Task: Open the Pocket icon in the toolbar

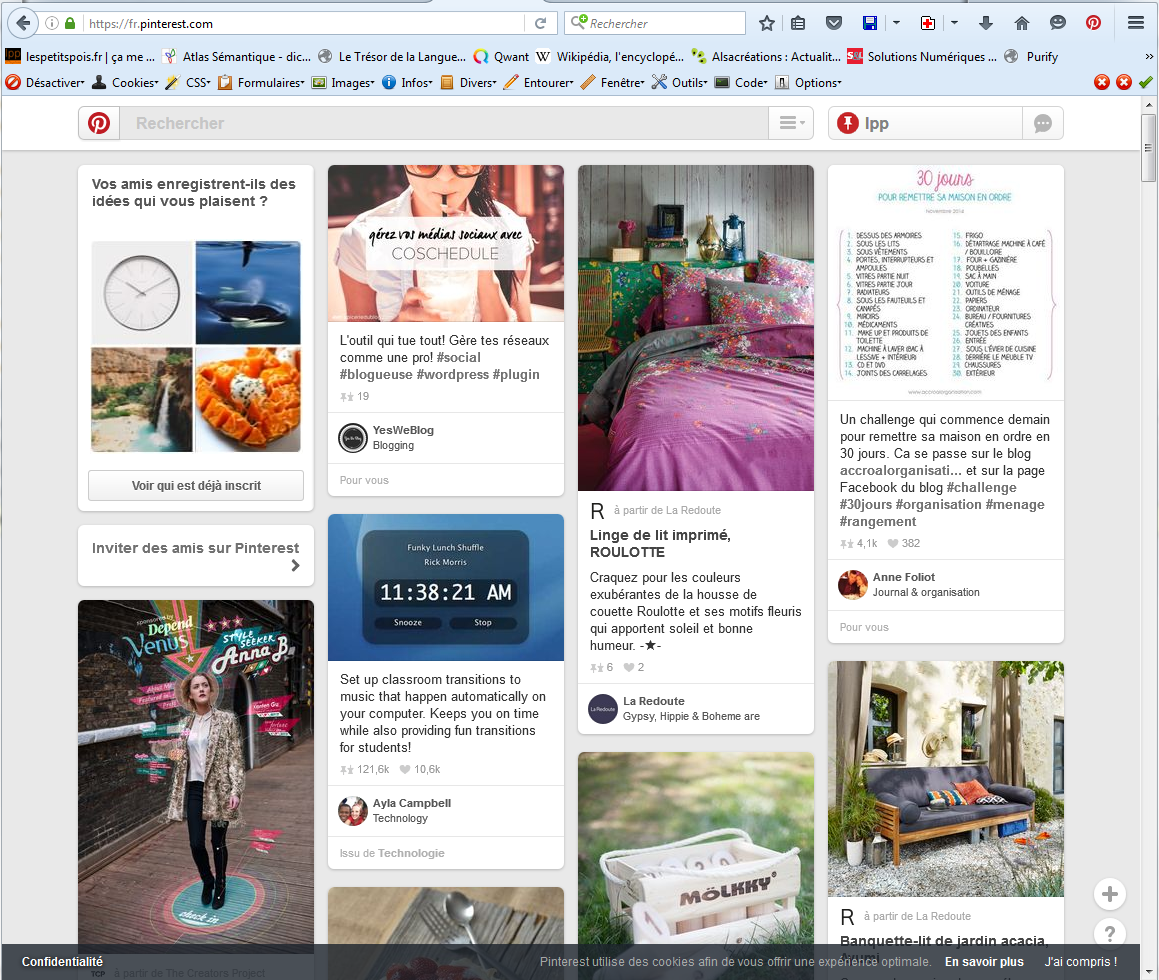Action: [x=834, y=24]
